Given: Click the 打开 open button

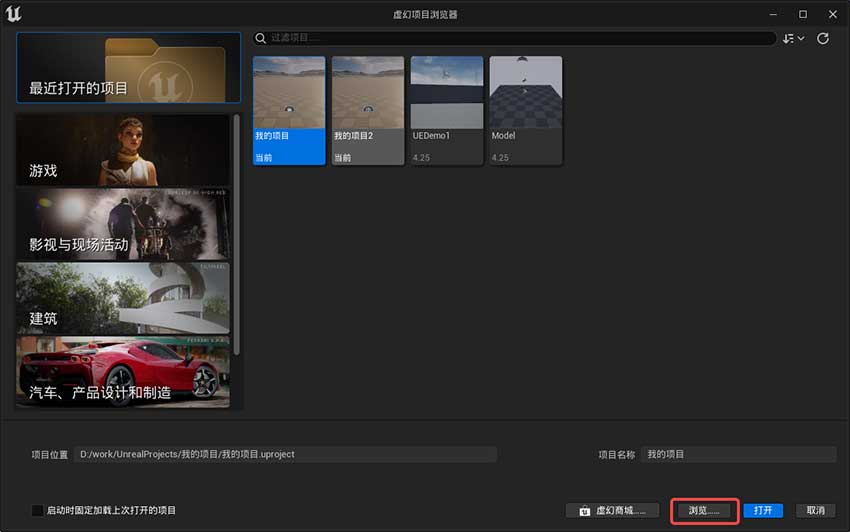Looking at the screenshot, I should [x=763, y=510].
